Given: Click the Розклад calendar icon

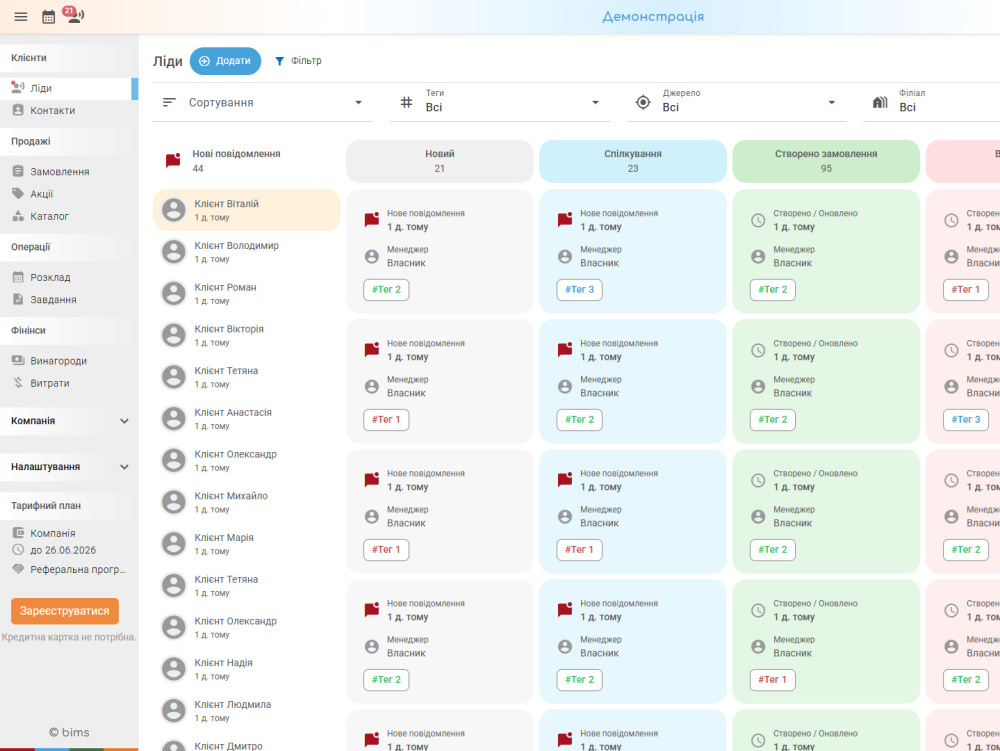Looking at the screenshot, I should (x=18, y=277).
